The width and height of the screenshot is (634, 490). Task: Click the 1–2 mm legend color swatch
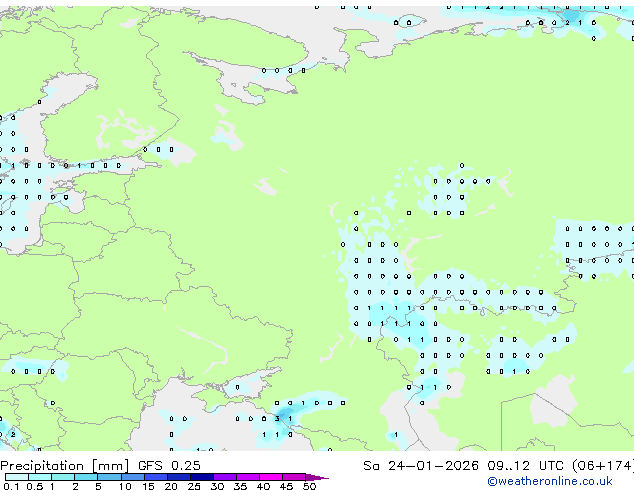click(x=63, y=477)
